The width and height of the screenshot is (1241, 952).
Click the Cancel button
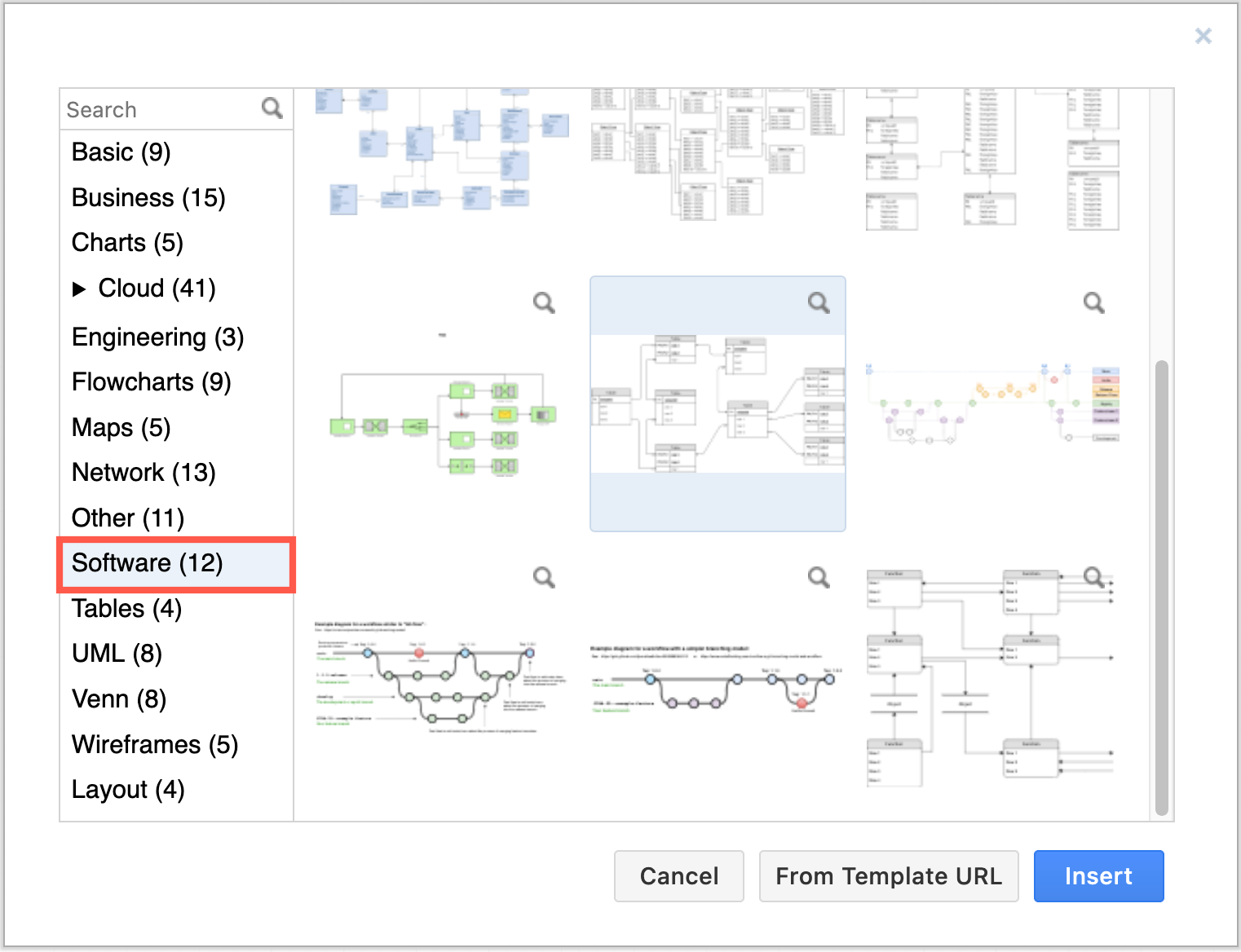click(678, 876)
